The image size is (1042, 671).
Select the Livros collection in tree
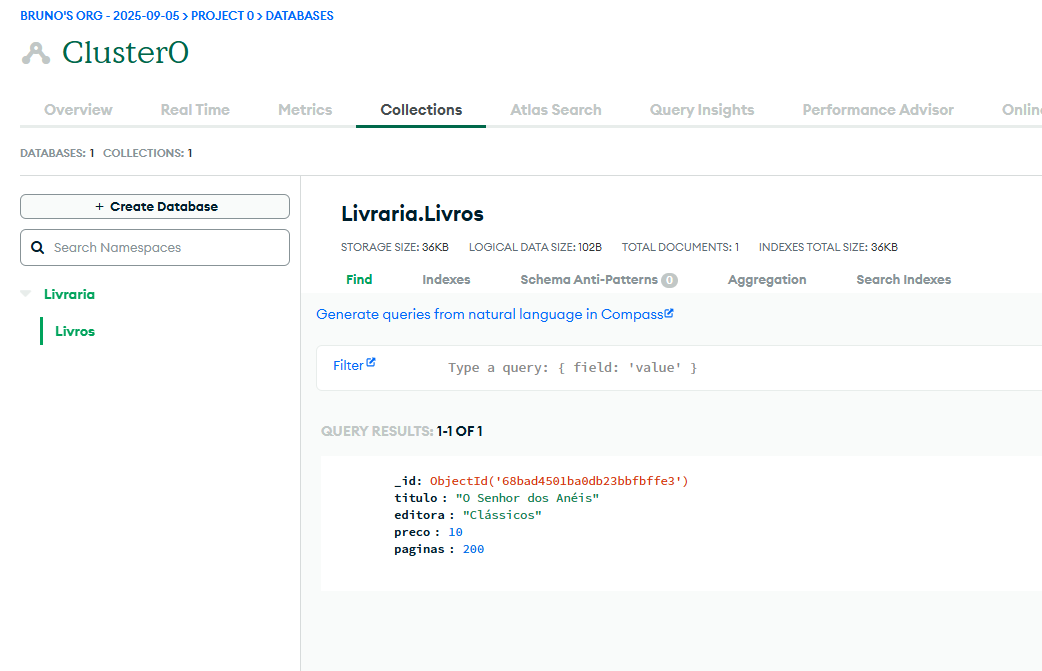(x=75, y=331)
